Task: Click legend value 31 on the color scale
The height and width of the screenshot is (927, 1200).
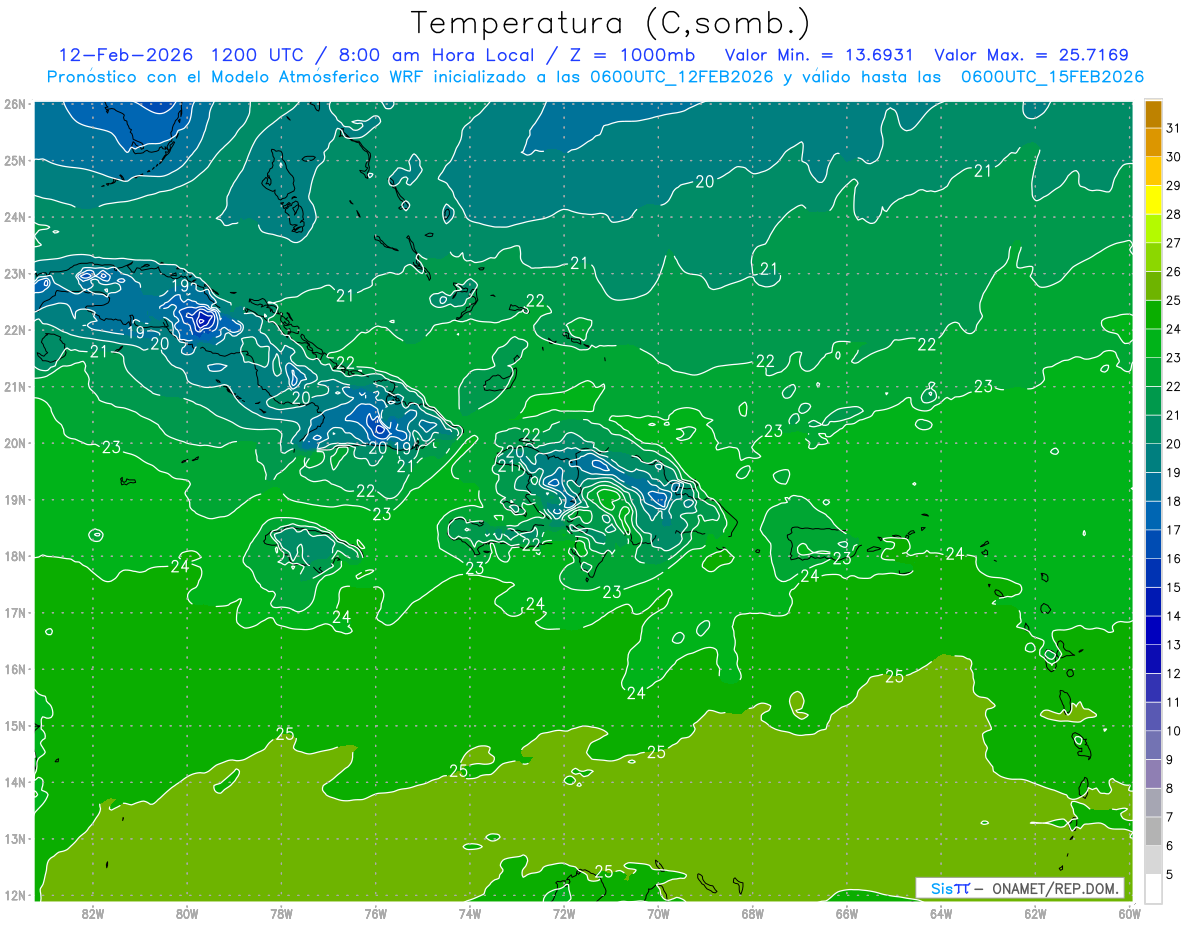Action: coord(1173,128)
